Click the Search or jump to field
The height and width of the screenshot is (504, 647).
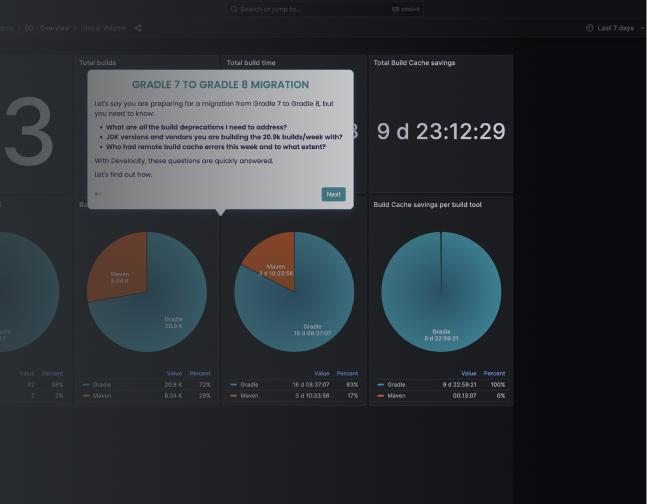click(325, 9)
